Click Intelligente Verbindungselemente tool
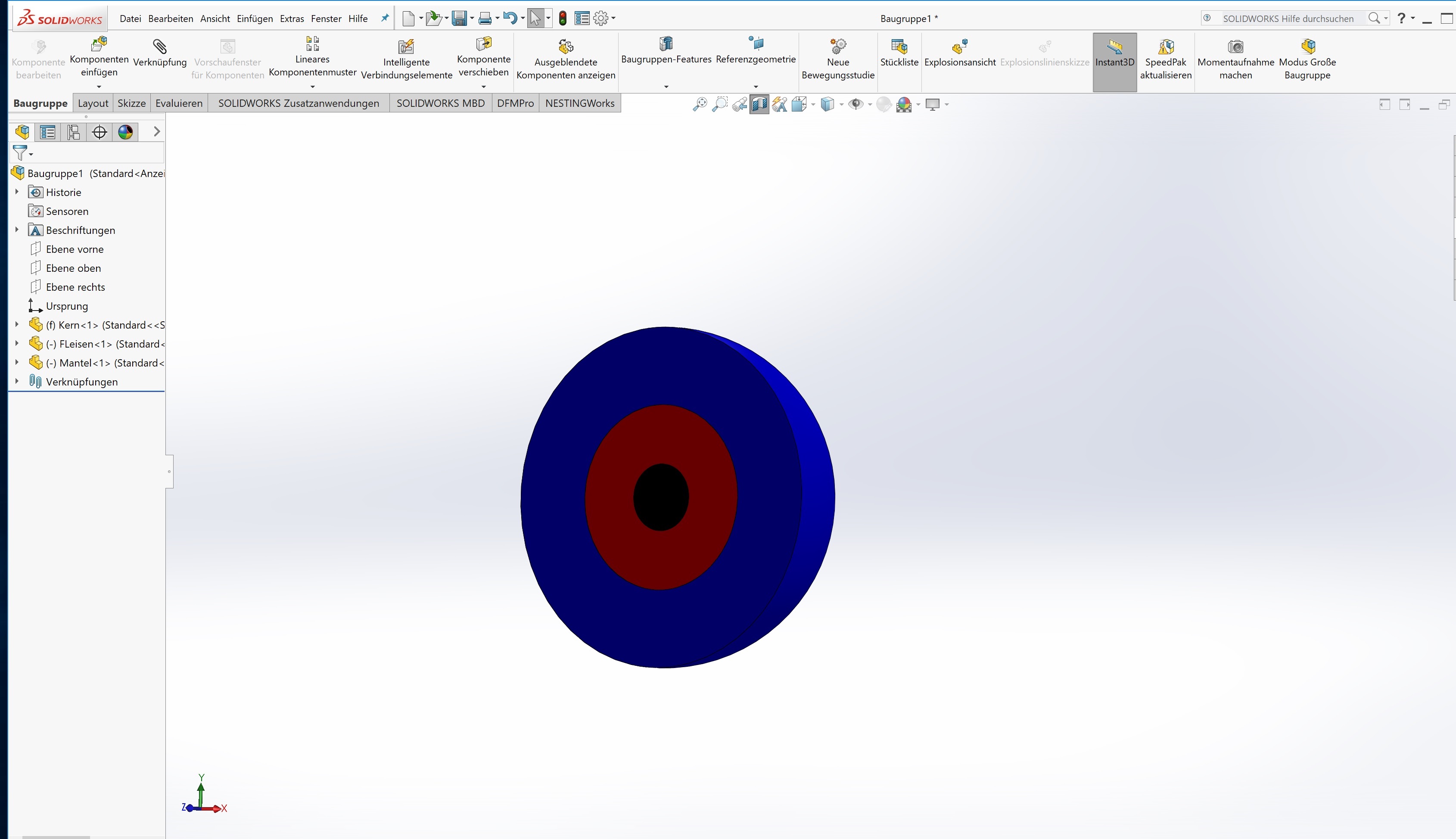The image size is (1456, 839). coord(406,60)
